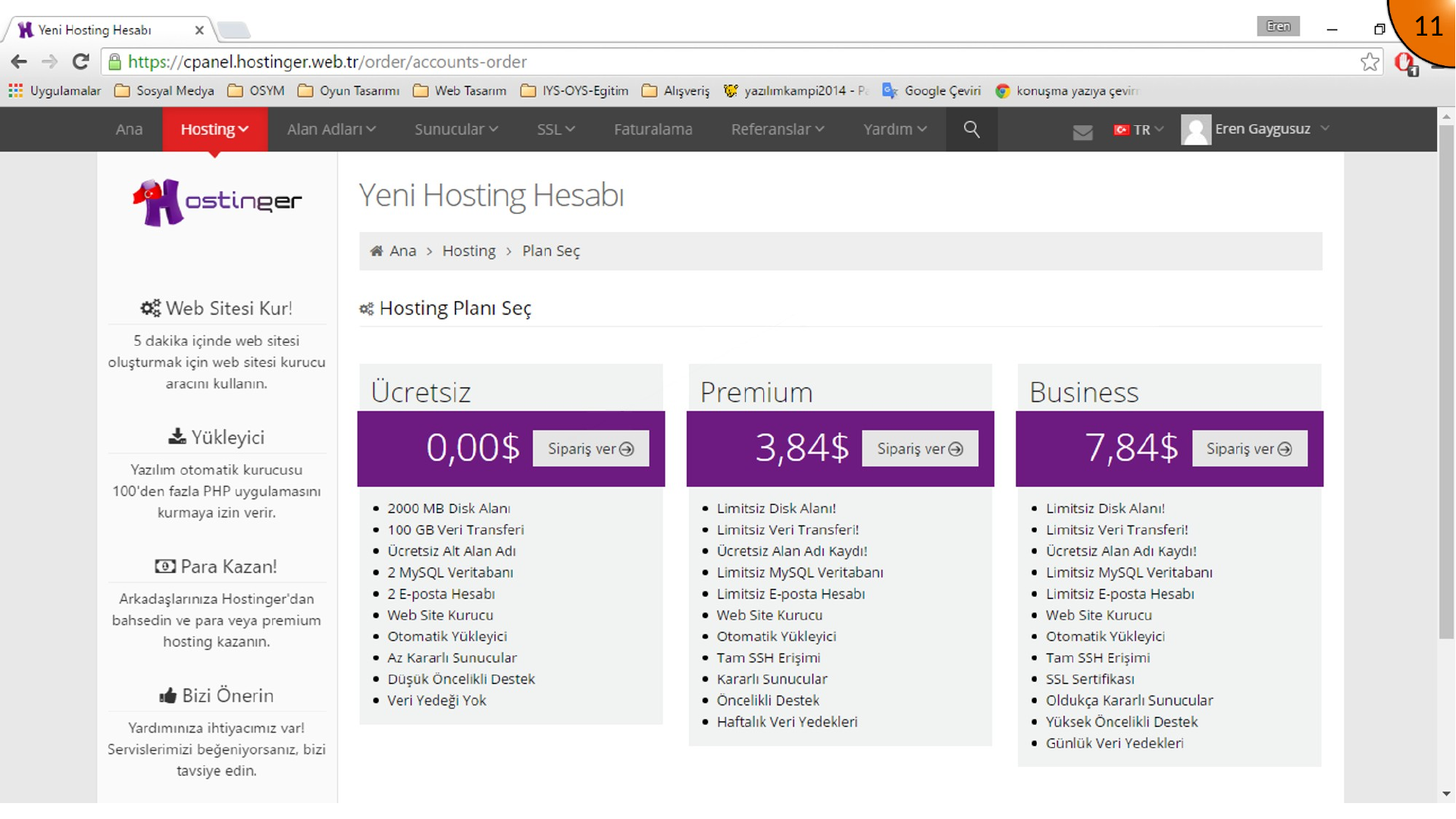Open the konuşma yazıya çevir bookmark
Screen dimensions: 1456x819
[x=1067, y=91]
